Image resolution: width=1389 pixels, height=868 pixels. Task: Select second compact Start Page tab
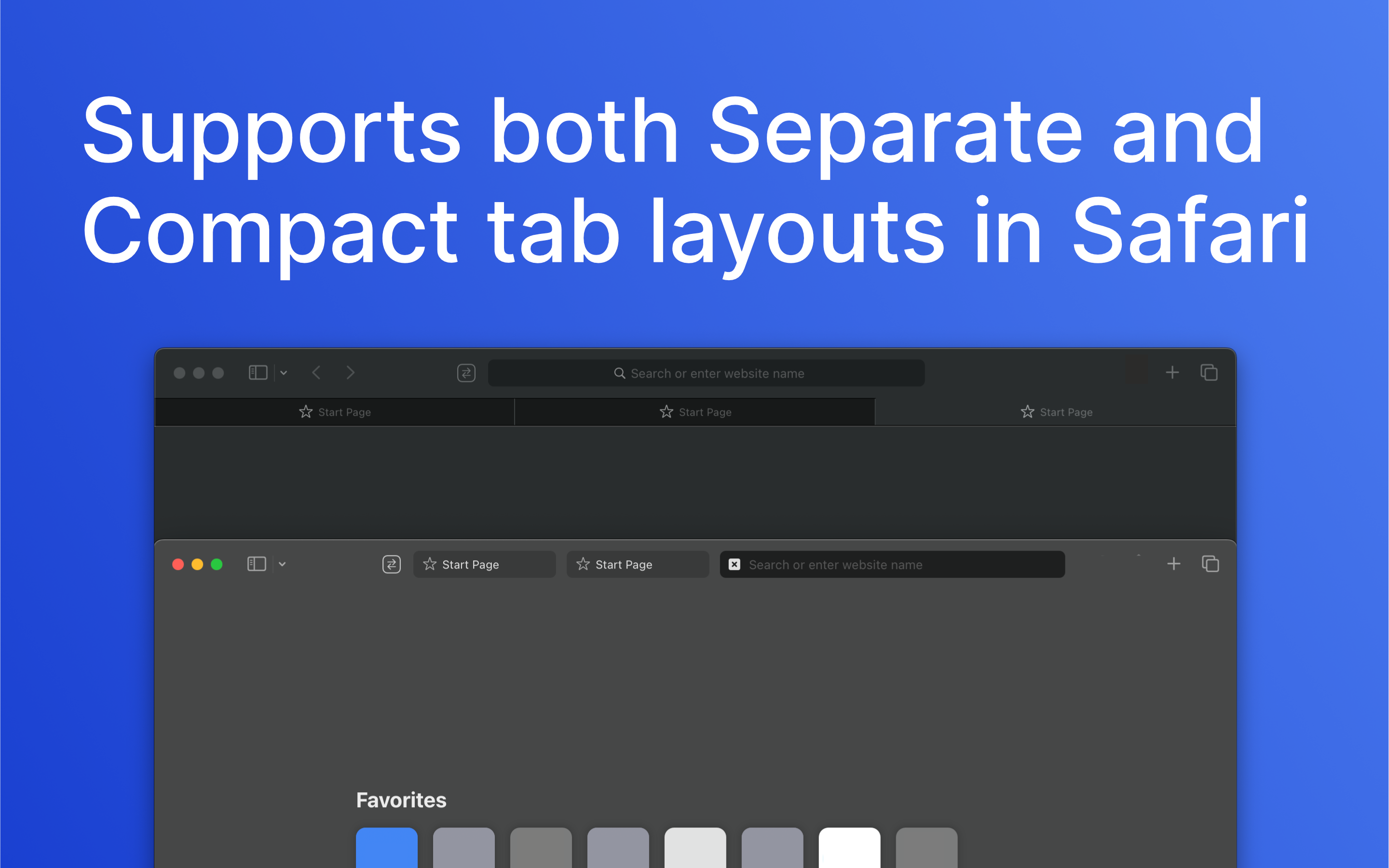click(638, 564)
